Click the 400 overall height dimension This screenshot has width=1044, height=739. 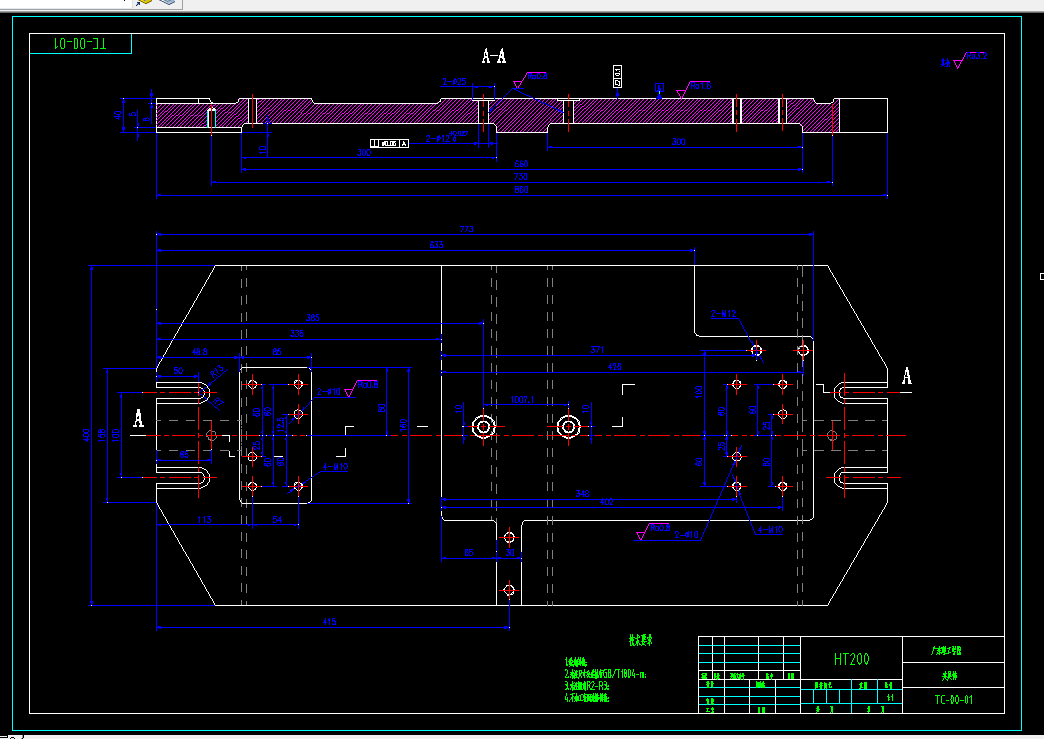86,435
